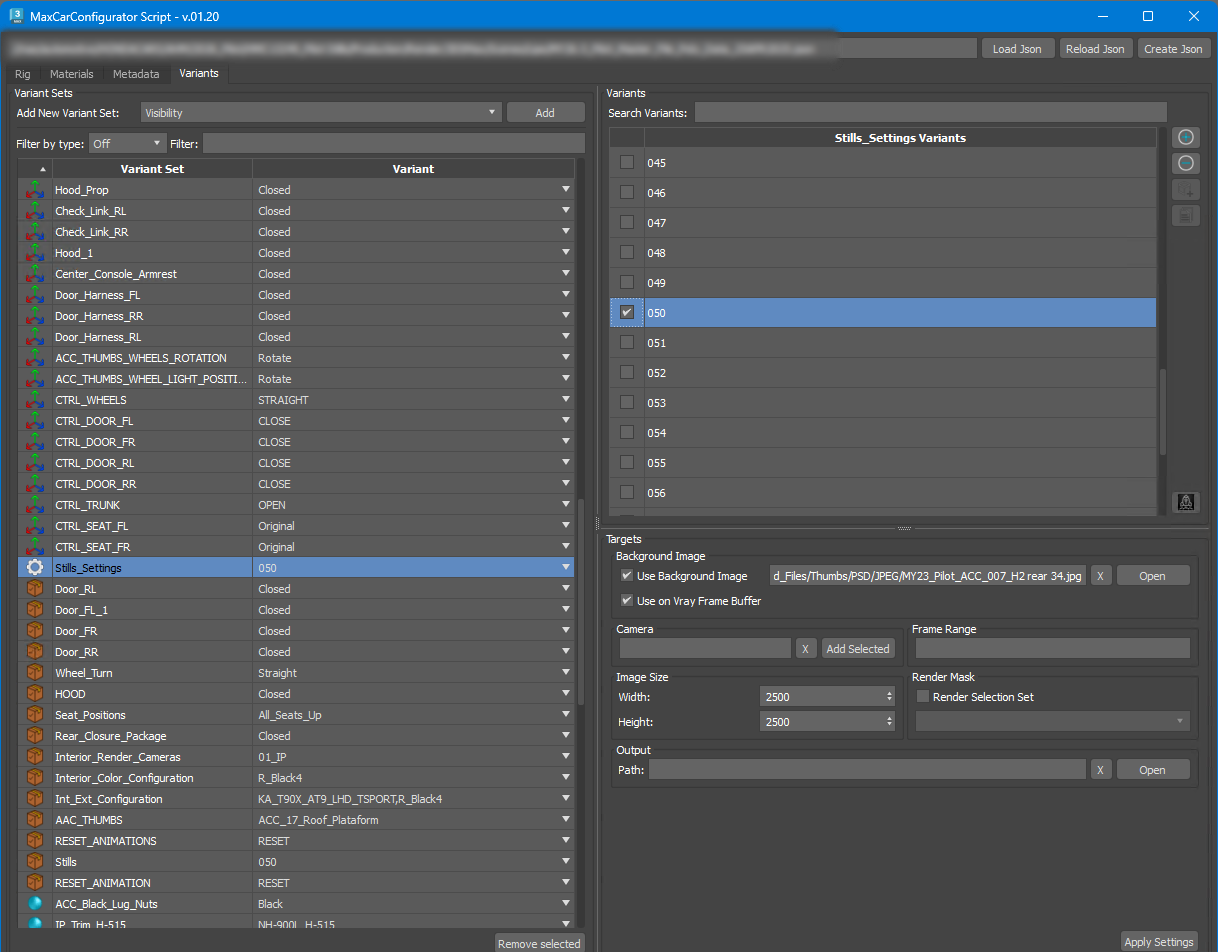
Task: Click the Output Path input field
Action: pyautogui.click(x=867, y=770)
